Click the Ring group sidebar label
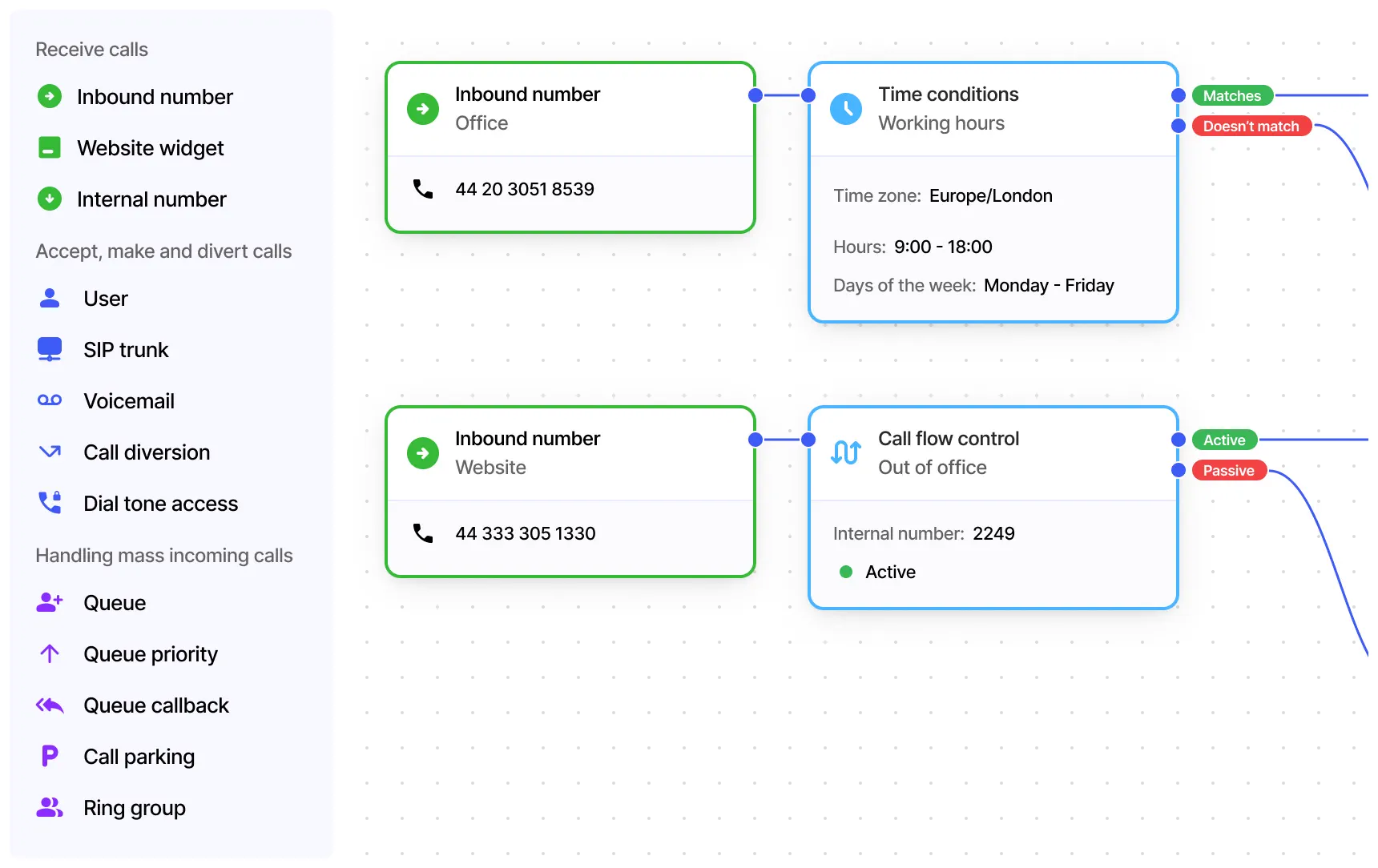 coord(135,808)
